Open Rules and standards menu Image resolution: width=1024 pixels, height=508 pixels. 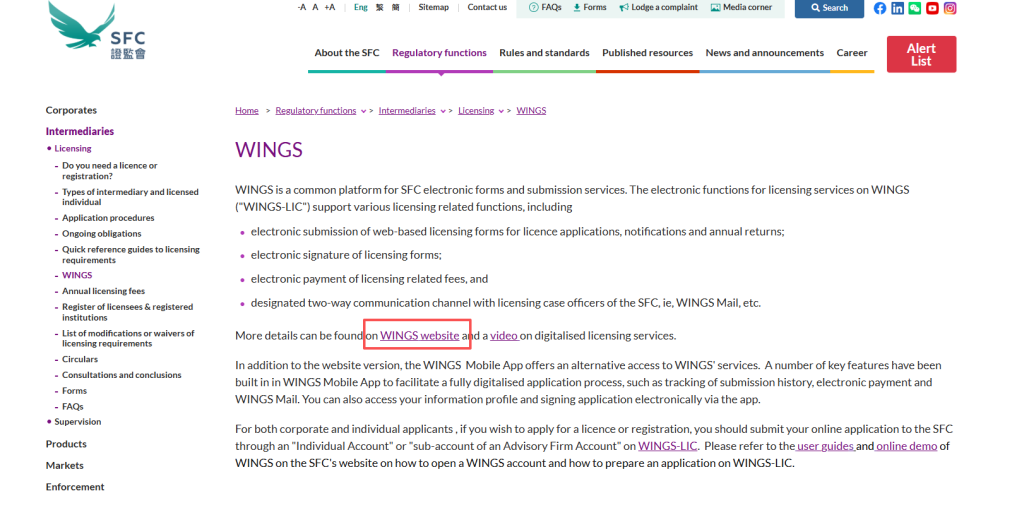[544, 53]
